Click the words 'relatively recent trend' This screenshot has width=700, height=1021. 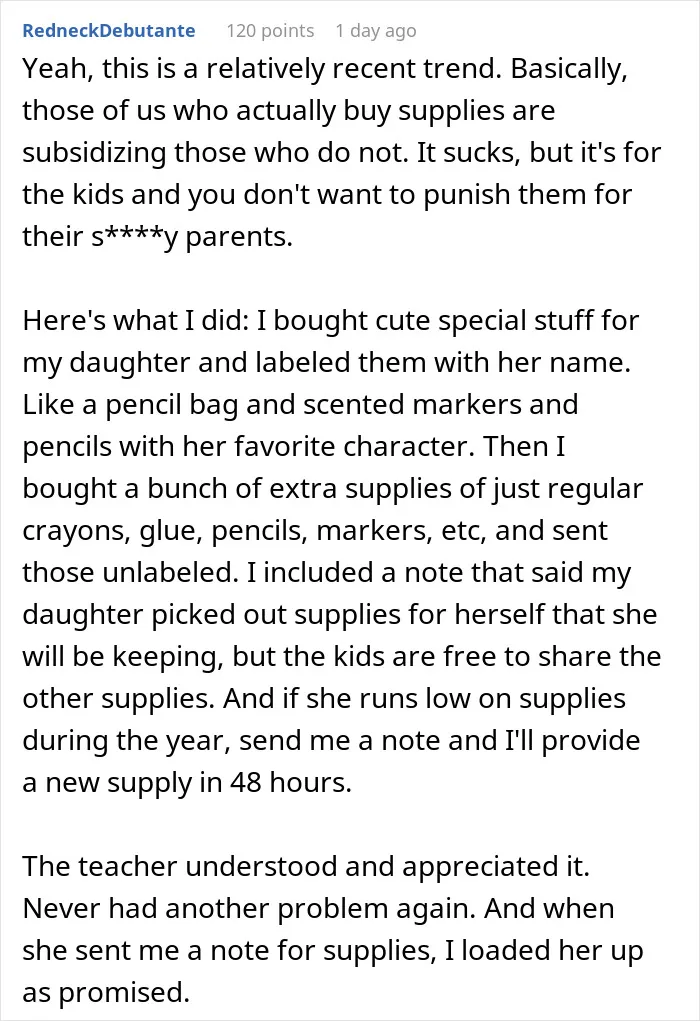354,69
